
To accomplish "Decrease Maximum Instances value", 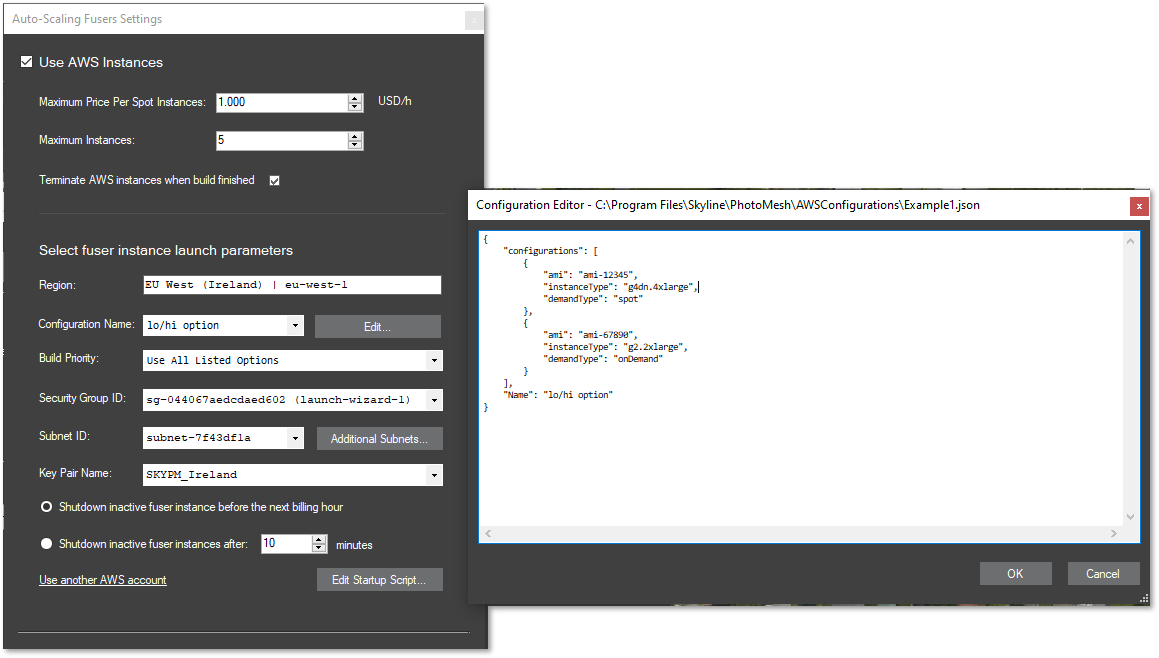I will 355,145.
